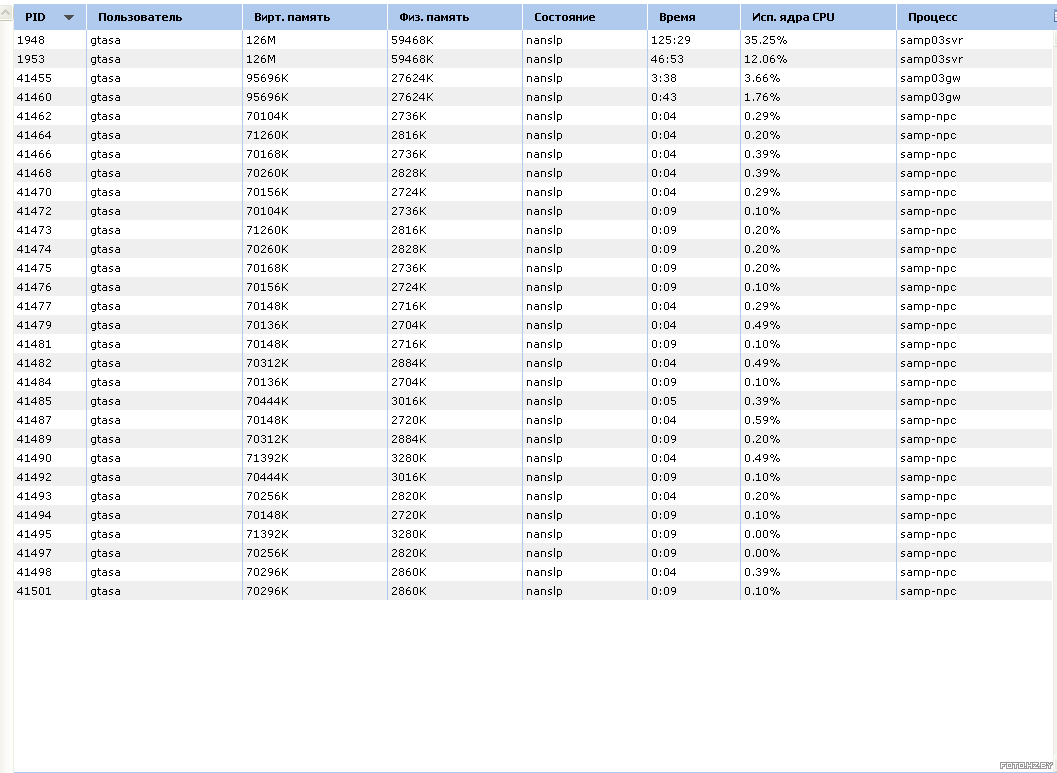Select PID 41497 cell
This screenshot has width=1057, height=773.
click(x=34, y=553)
